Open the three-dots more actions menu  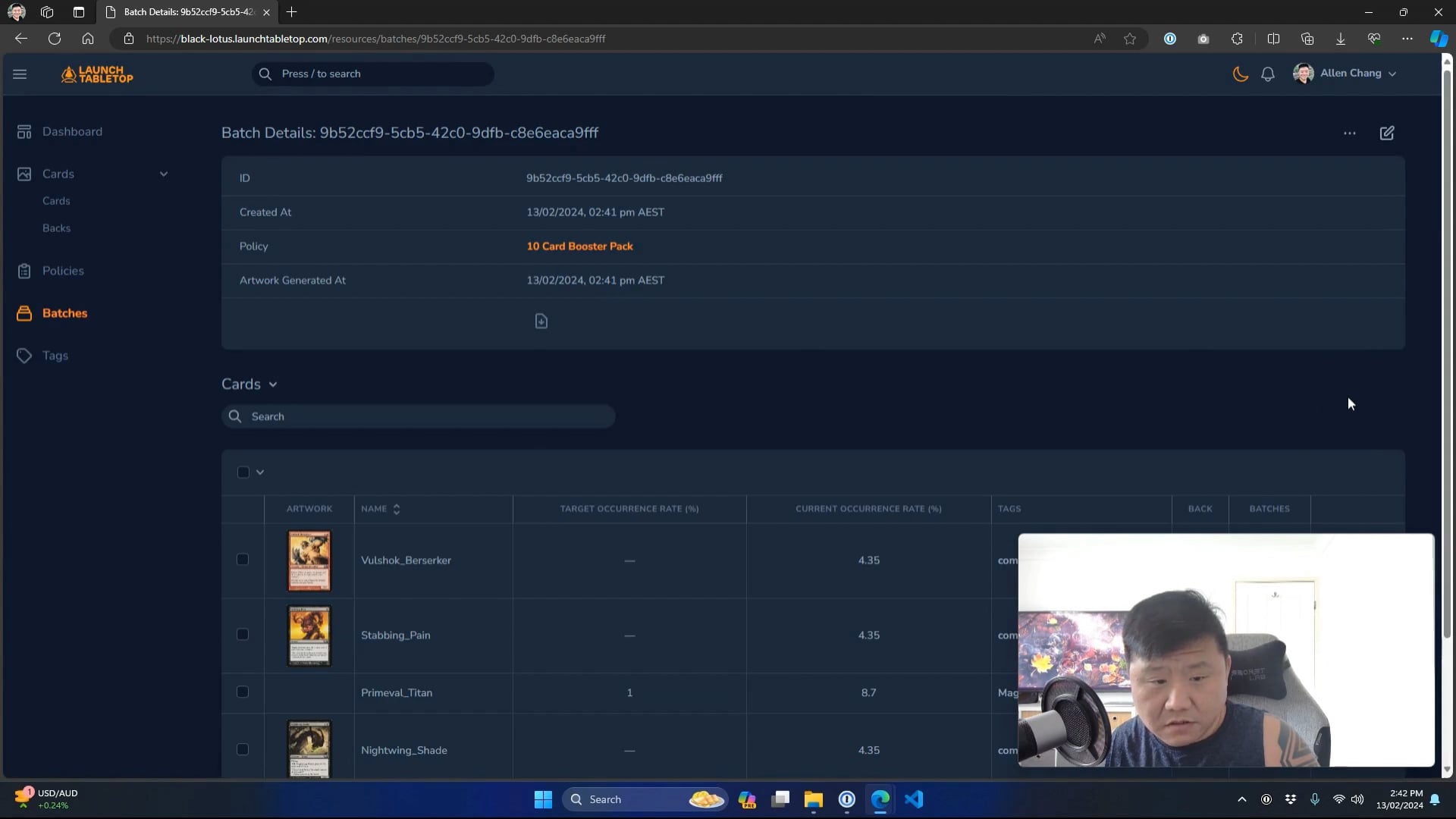(1349, 133)
